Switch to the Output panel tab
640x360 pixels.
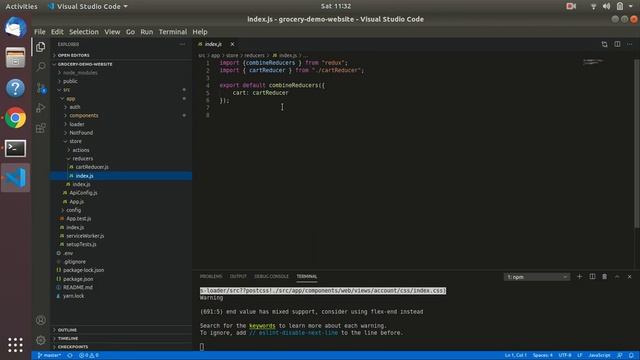(238, 276)
